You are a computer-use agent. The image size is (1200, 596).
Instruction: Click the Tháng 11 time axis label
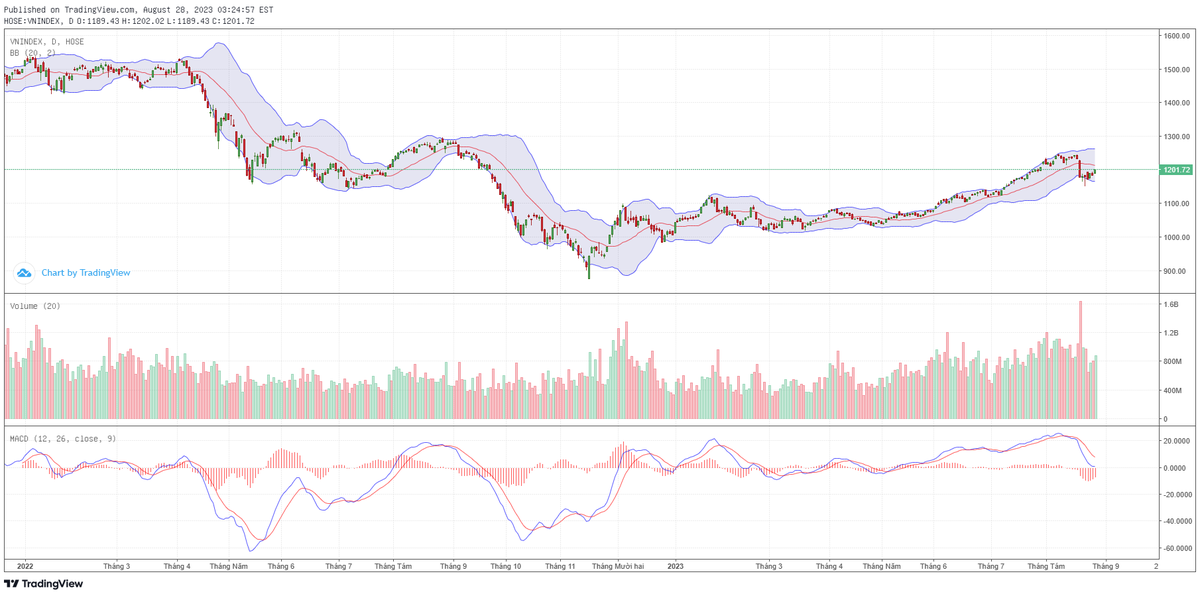pos(559,565)
